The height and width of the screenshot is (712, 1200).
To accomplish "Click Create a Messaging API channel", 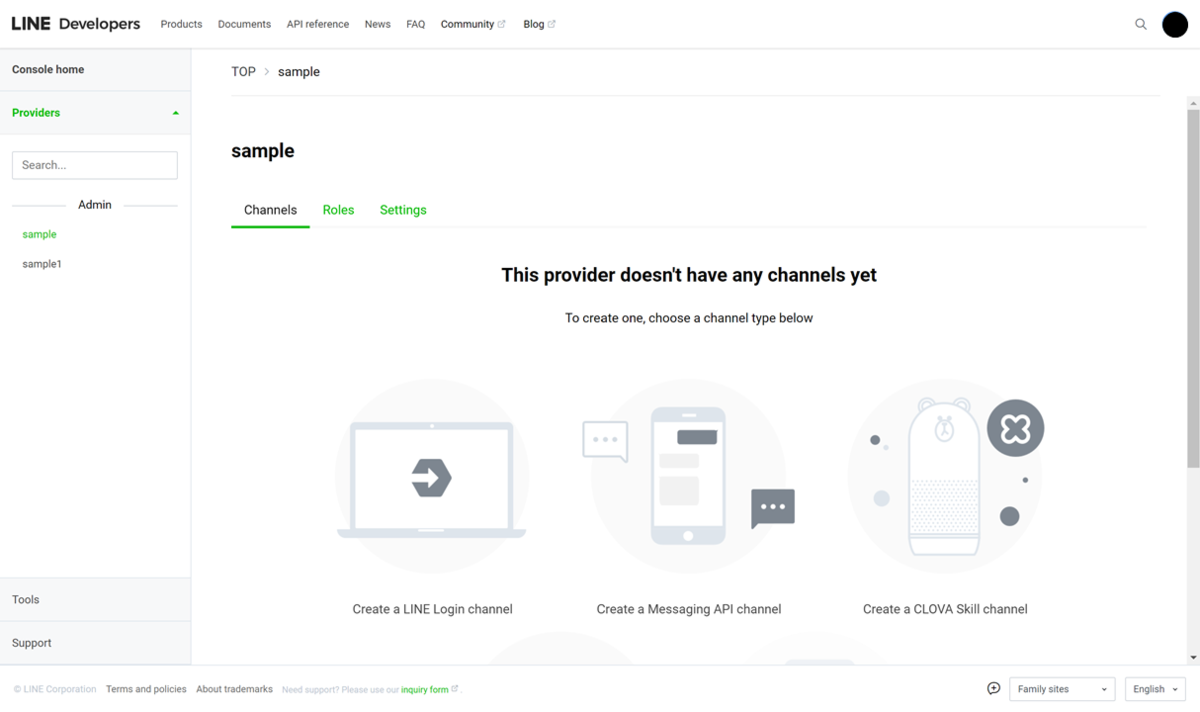I will tap(689, 609).
